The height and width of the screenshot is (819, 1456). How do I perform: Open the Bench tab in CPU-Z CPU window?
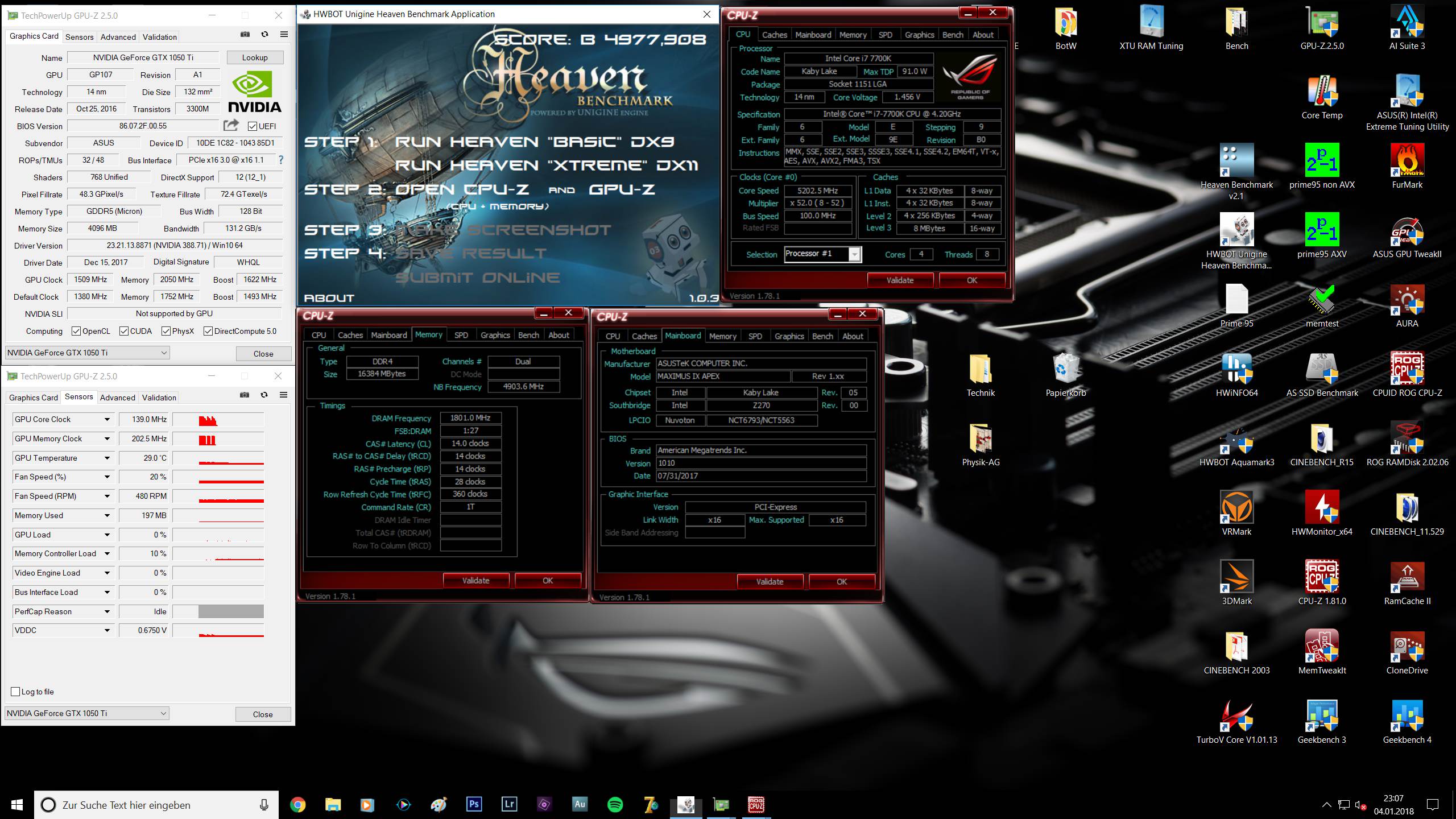[953, 35]
